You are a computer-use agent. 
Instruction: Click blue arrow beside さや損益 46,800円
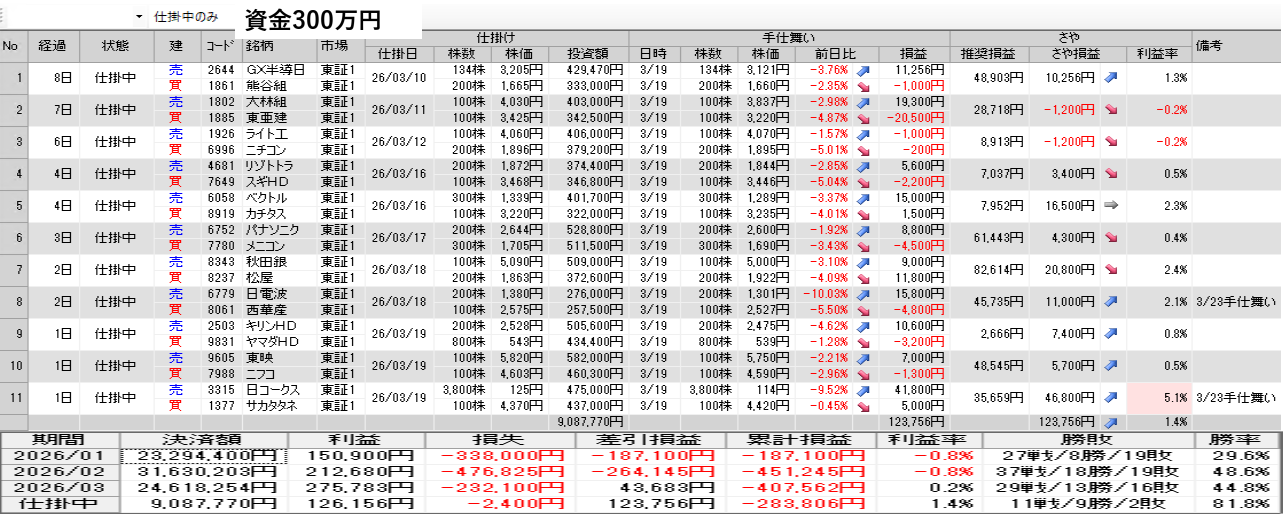tap(1111, 398)
